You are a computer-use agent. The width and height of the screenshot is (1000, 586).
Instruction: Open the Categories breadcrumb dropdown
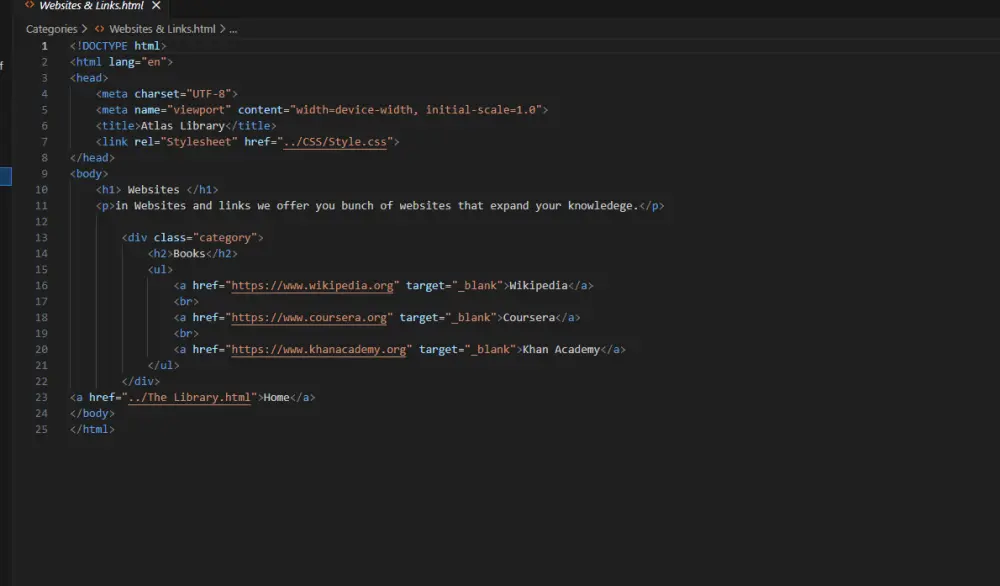pyautogui.click(x=50, y=29)
